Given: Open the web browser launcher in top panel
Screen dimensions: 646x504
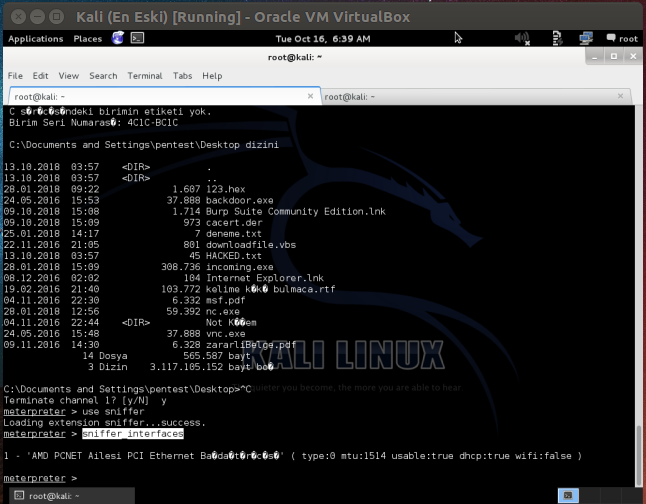Looking at the screenshot, I should (118, 38).
